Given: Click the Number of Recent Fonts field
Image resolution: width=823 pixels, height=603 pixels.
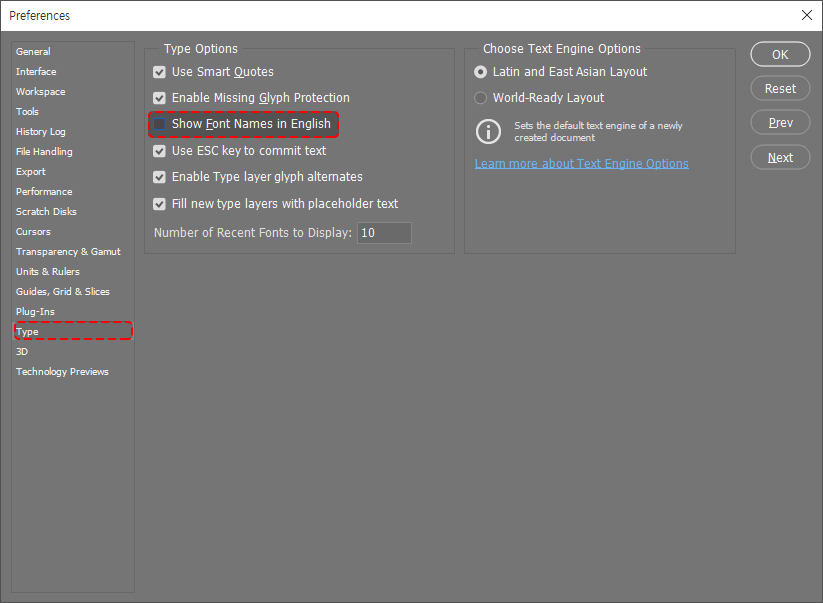Looking at the screenshot, I should click(384, 233).
